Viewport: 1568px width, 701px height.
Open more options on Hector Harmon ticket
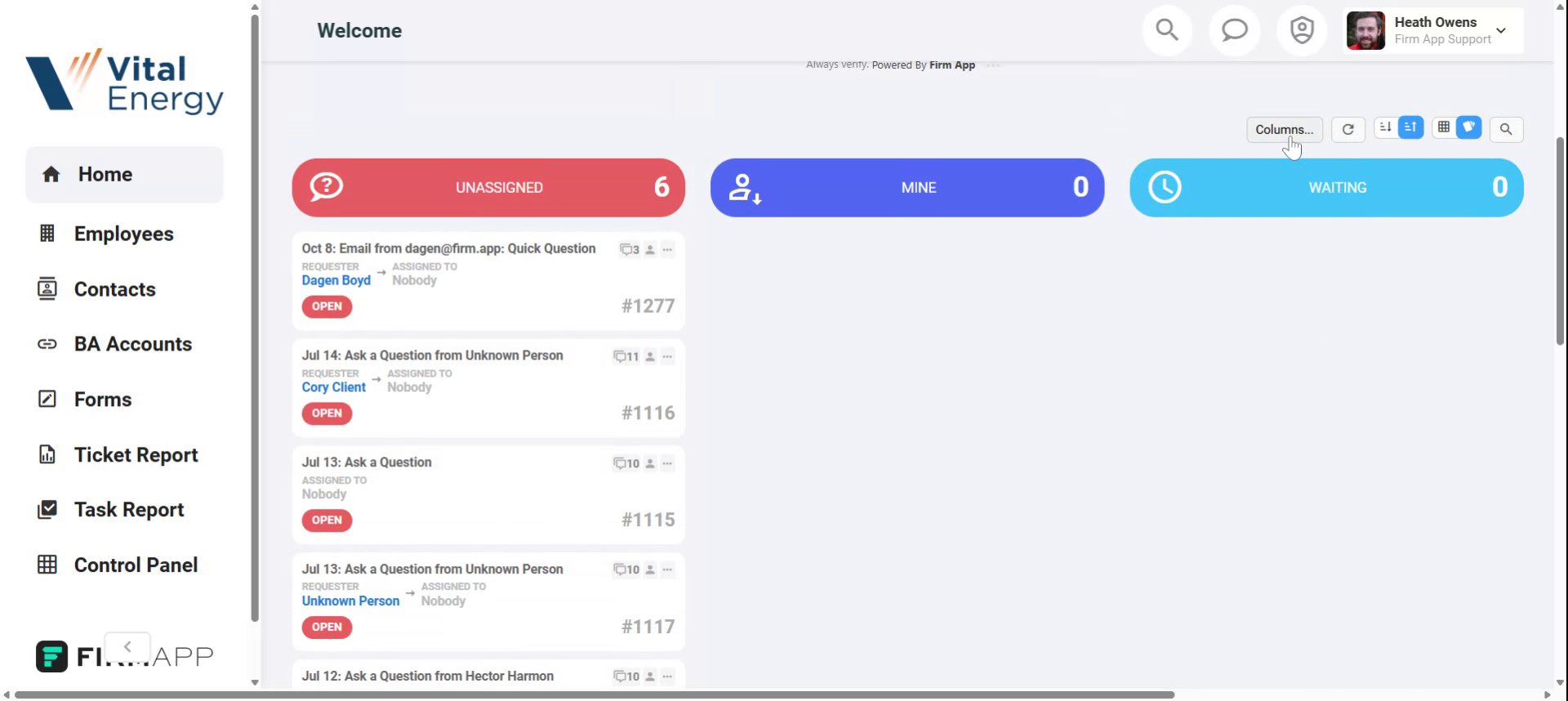coord(667,676)
